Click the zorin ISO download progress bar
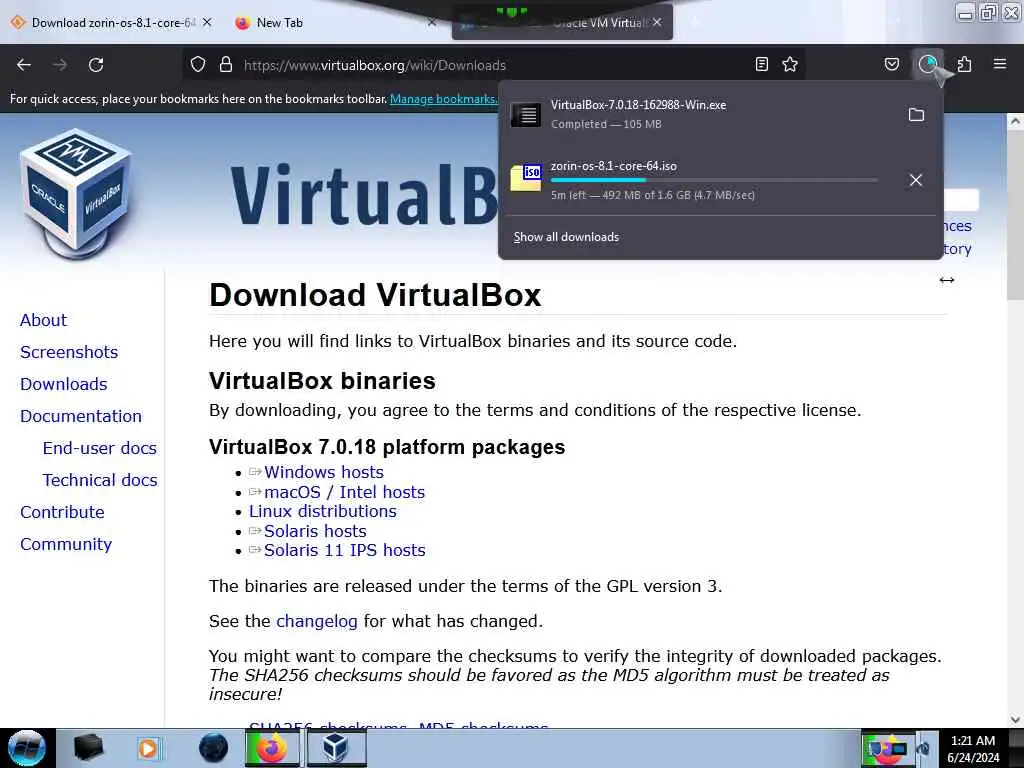The width and height of the screenshot is (1024, 768). click(x=714, y=180)
